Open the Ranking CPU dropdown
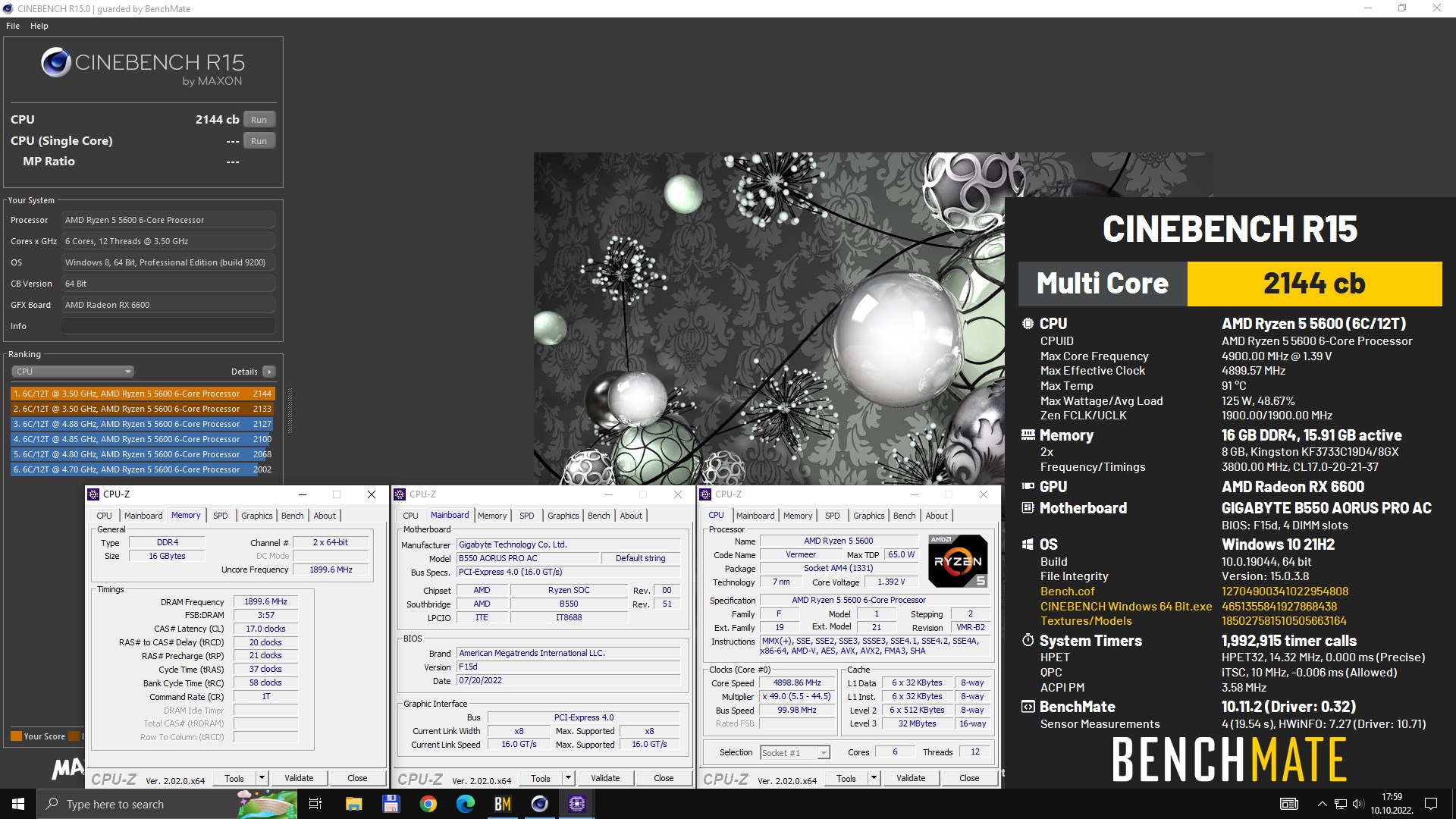Screen dimensions: 1456x819 73,372
